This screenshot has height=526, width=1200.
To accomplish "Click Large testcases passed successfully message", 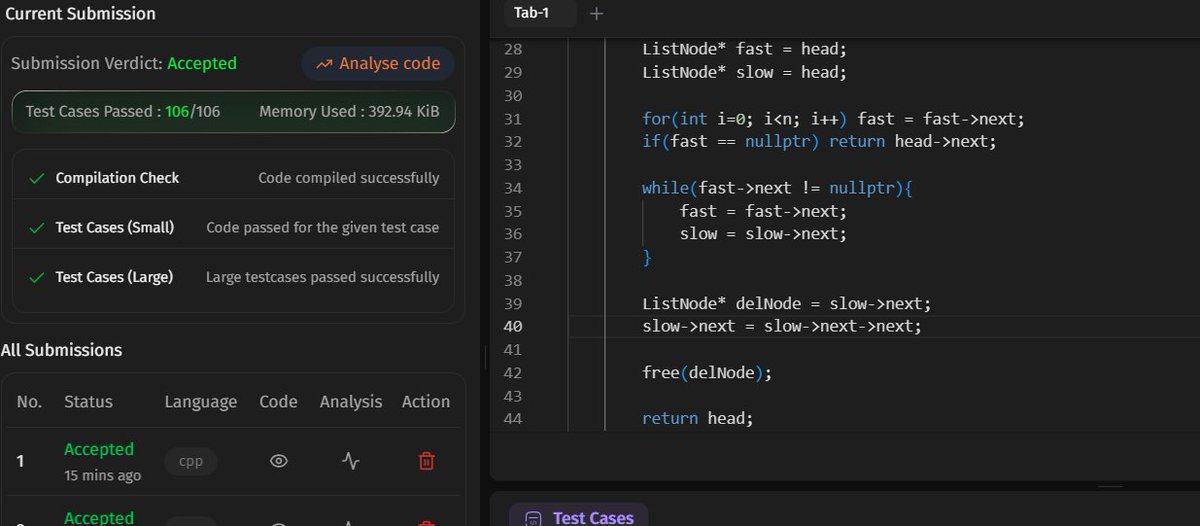I will coord(323,277).
